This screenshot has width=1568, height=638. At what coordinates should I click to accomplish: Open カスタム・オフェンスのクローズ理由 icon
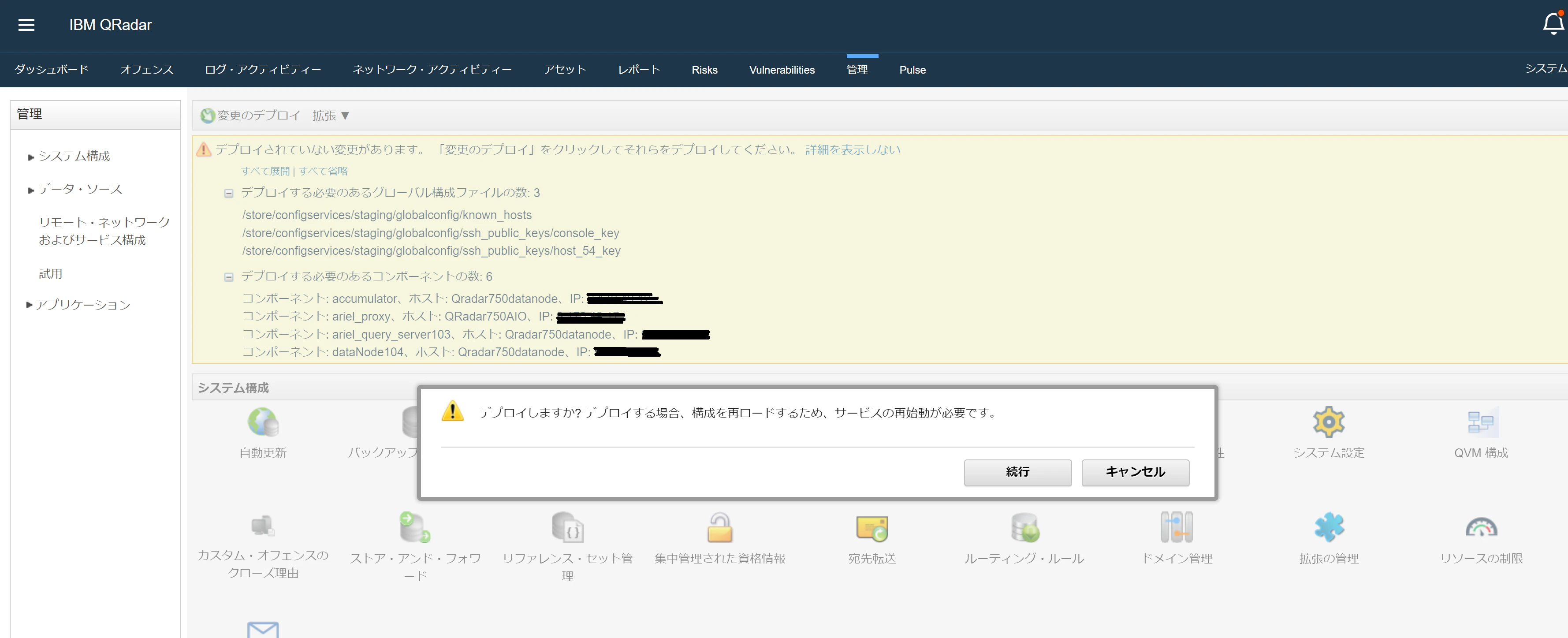click(263, 526)
